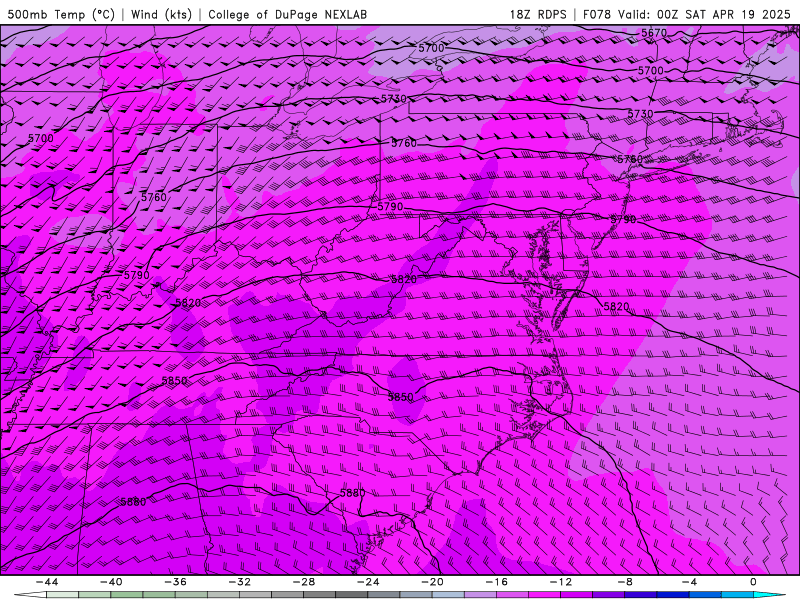The image size is (800, 600).
Task: Click the -16 value on the color scale
Action: (497, 582)
